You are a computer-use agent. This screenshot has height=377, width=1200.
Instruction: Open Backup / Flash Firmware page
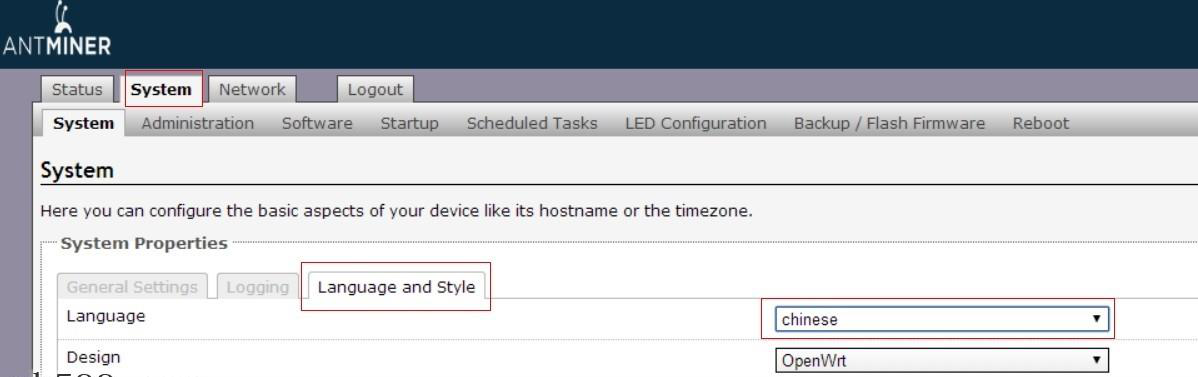coord(890,123)
